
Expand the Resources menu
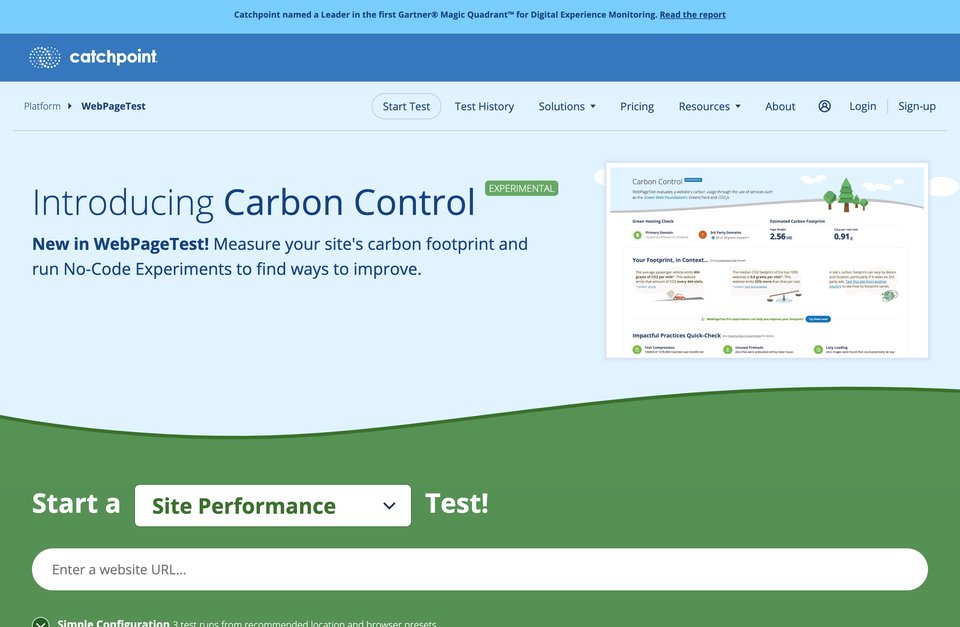710,106
